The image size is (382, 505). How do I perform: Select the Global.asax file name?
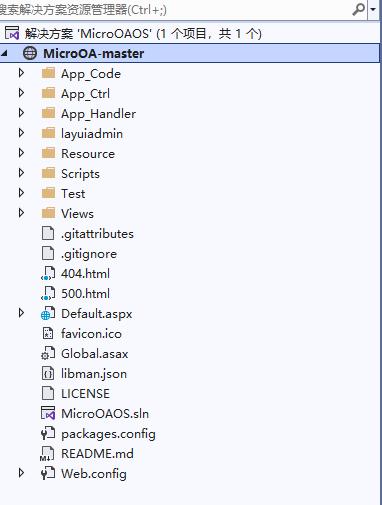pyautogui.click(x=95, y=354)
